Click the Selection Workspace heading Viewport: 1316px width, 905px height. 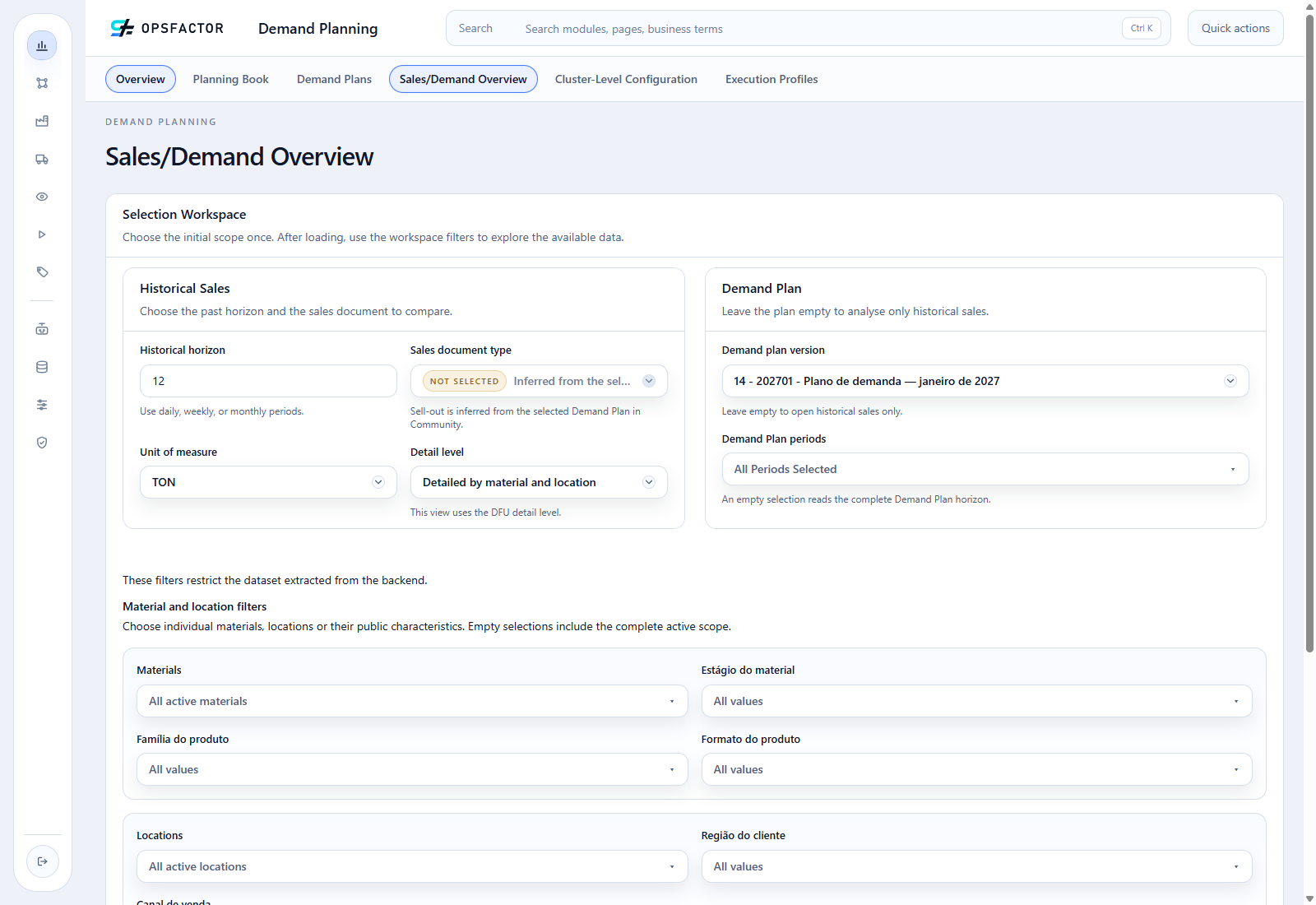pyautogui.click(x=184, y=214)
